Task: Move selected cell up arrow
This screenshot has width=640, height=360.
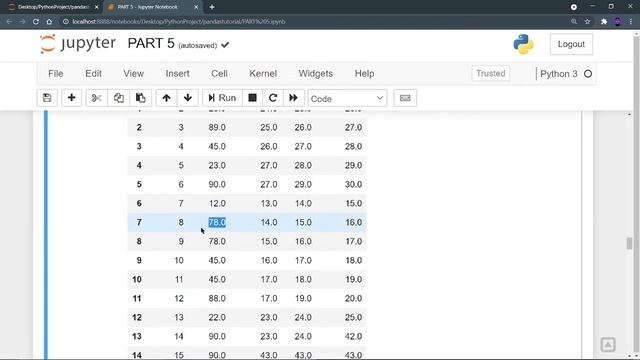Action: 166,98
